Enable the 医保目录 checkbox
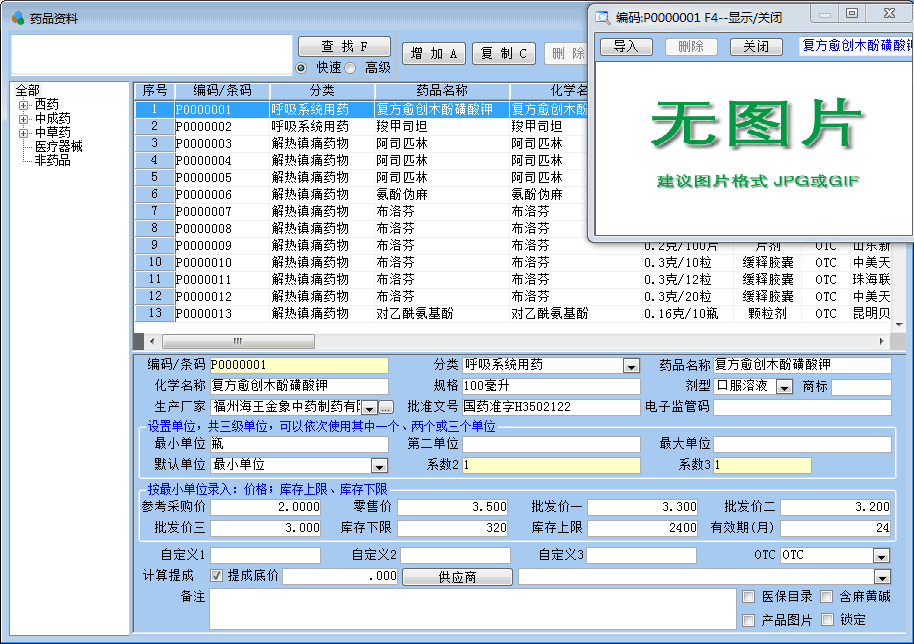The width and height of the screenshot is (914, 644). click(x=748, y=597)
